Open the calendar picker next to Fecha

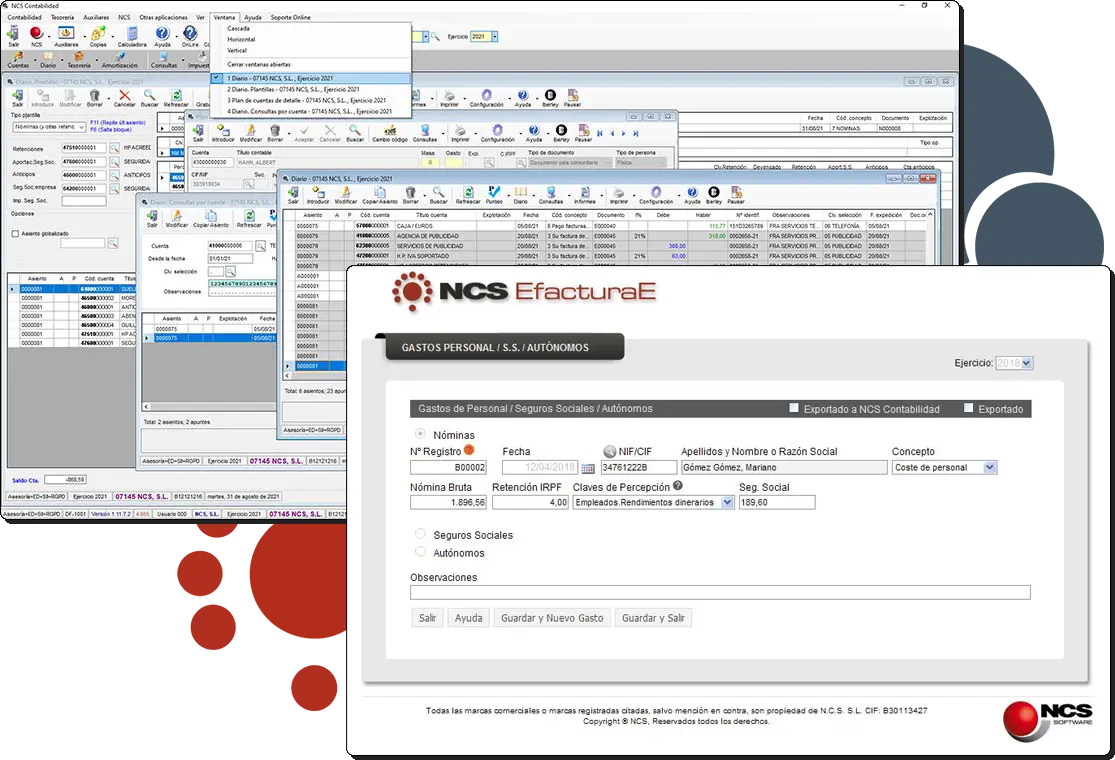pos(588,468)
